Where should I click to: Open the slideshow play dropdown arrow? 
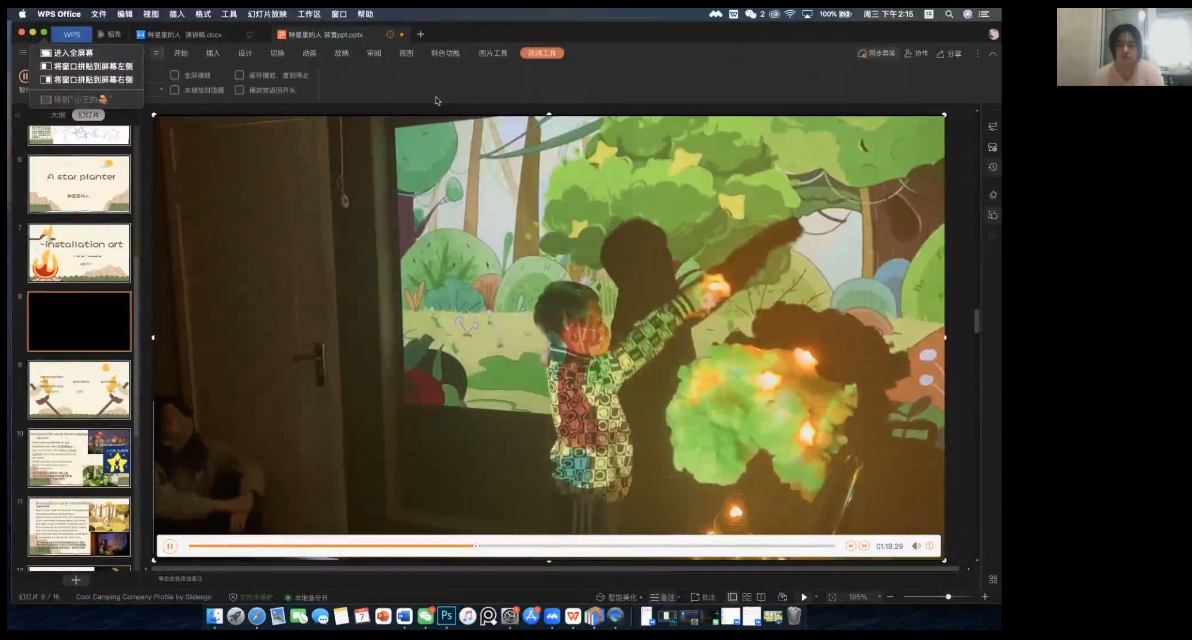pyautogui.click(x=816, y=597)
